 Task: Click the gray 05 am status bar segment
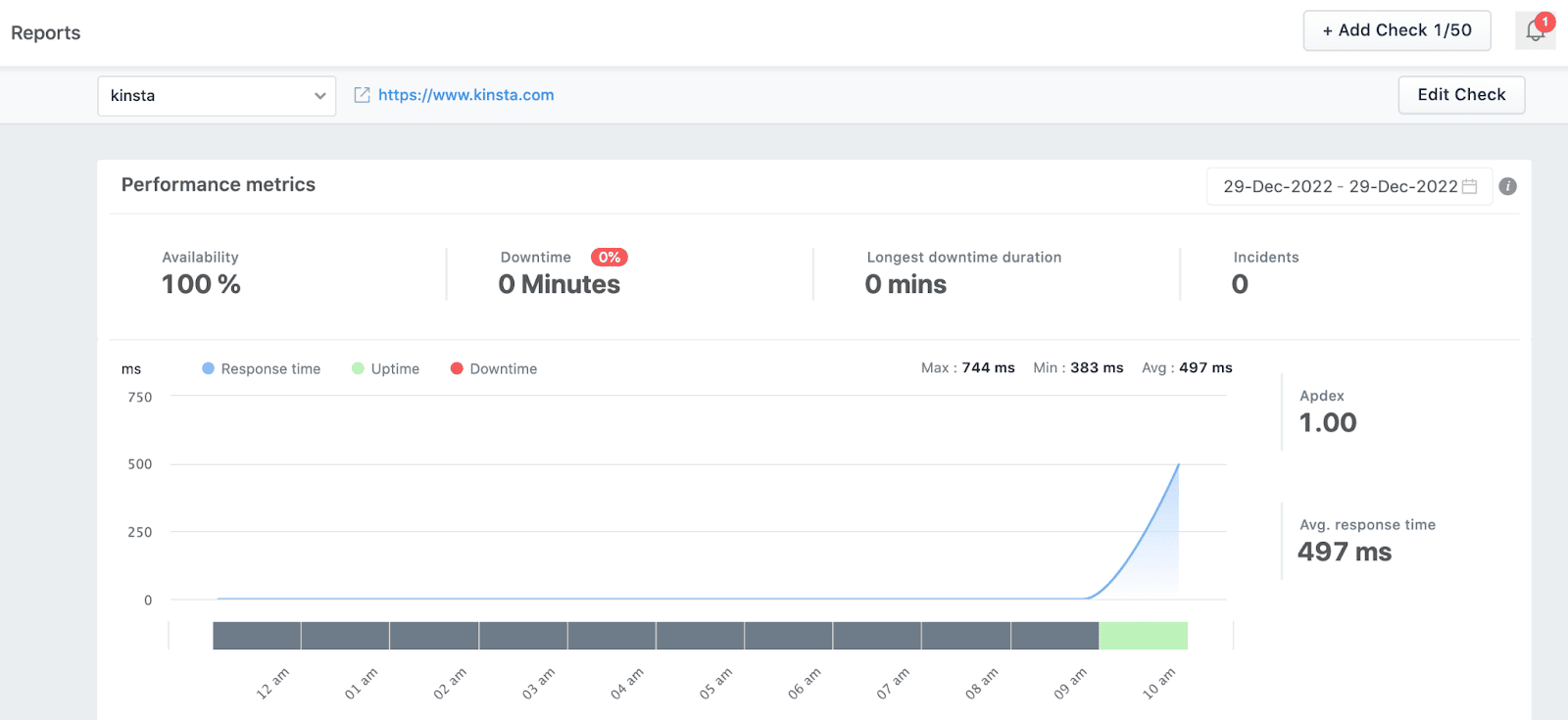[x=700, y=636]
